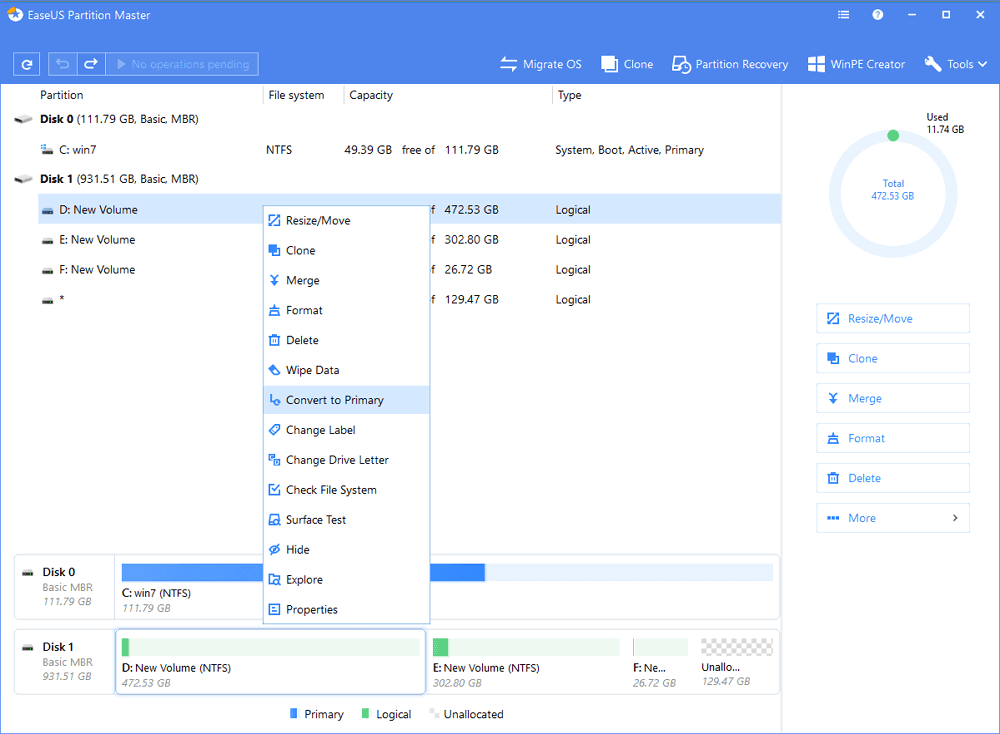Click the Partition column header
Viewport: 1000px width, 734px height.
point(61,95)
